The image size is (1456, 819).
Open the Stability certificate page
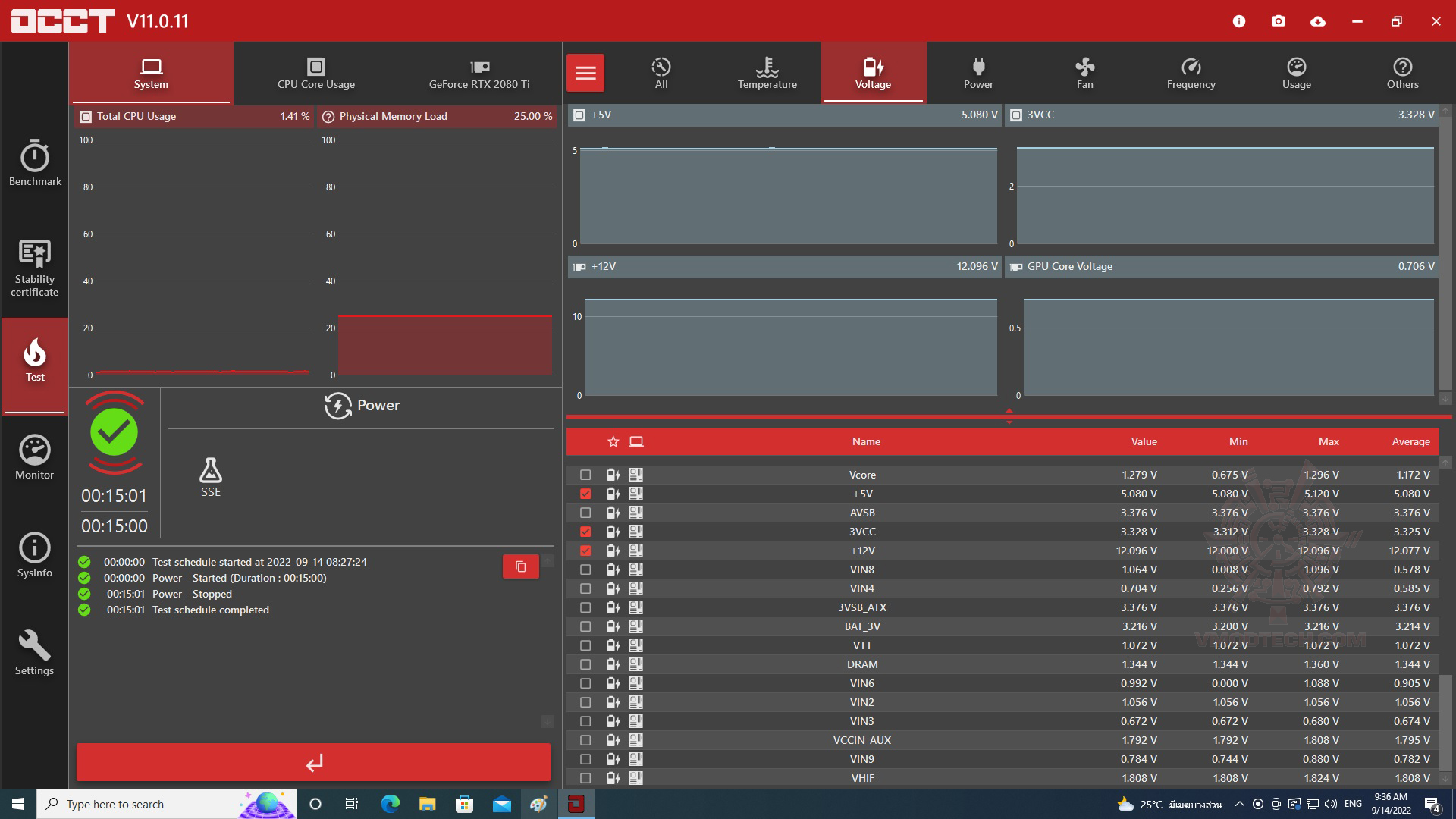(x=35, y=266)
